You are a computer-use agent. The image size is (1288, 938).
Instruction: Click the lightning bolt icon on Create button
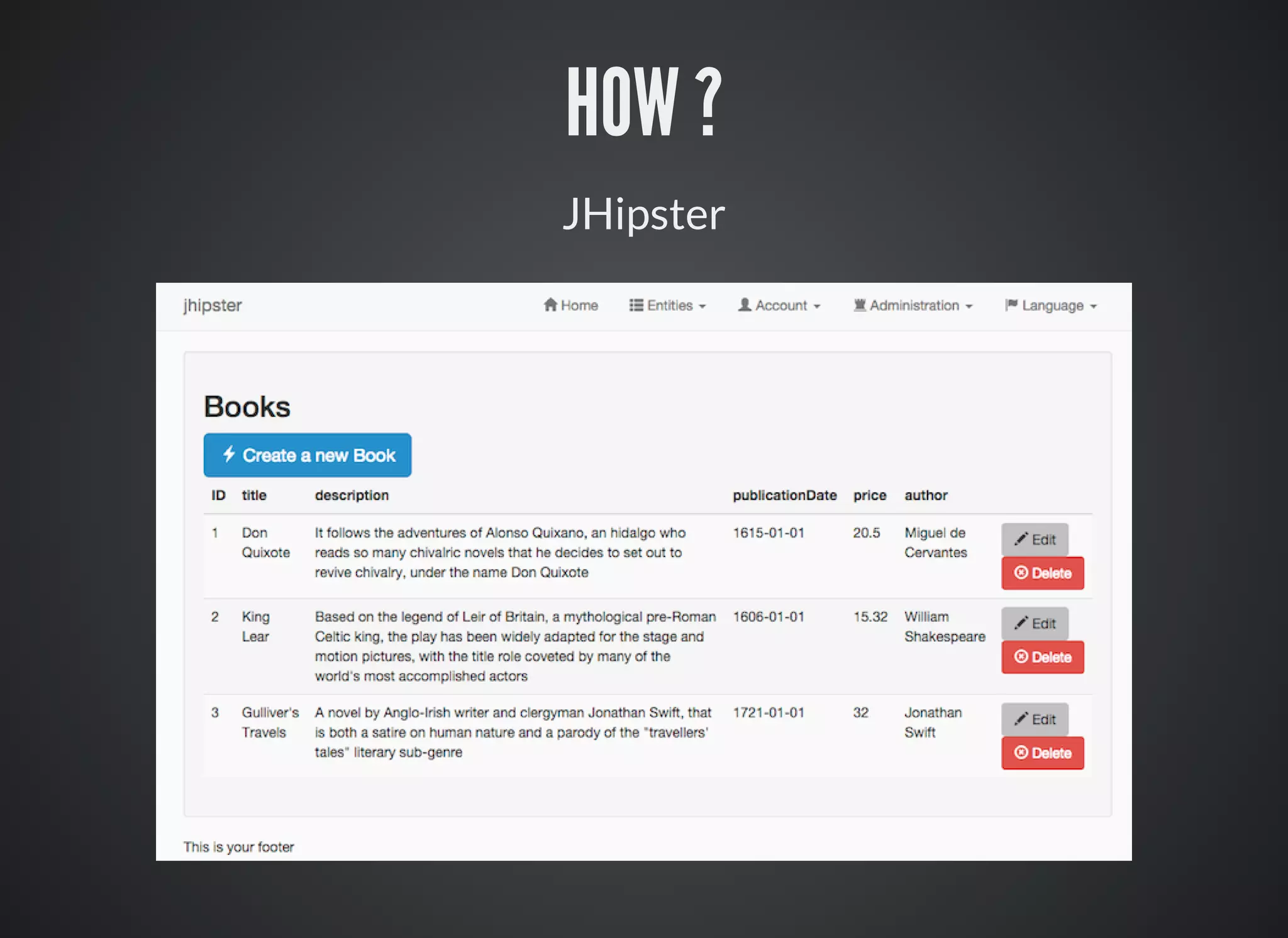click(229, 454)
